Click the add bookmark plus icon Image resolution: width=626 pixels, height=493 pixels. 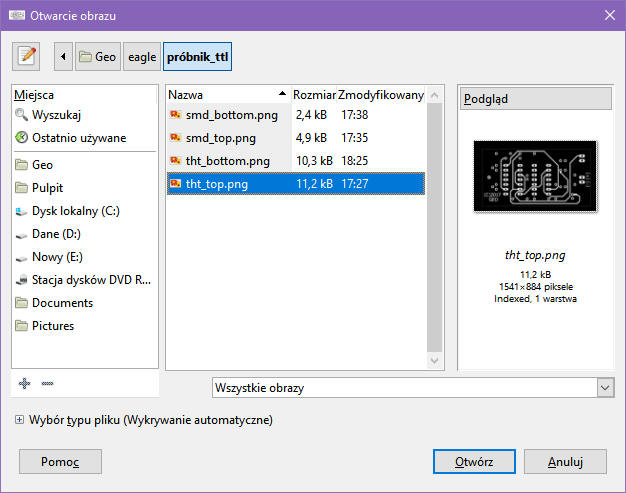point(25,383)
